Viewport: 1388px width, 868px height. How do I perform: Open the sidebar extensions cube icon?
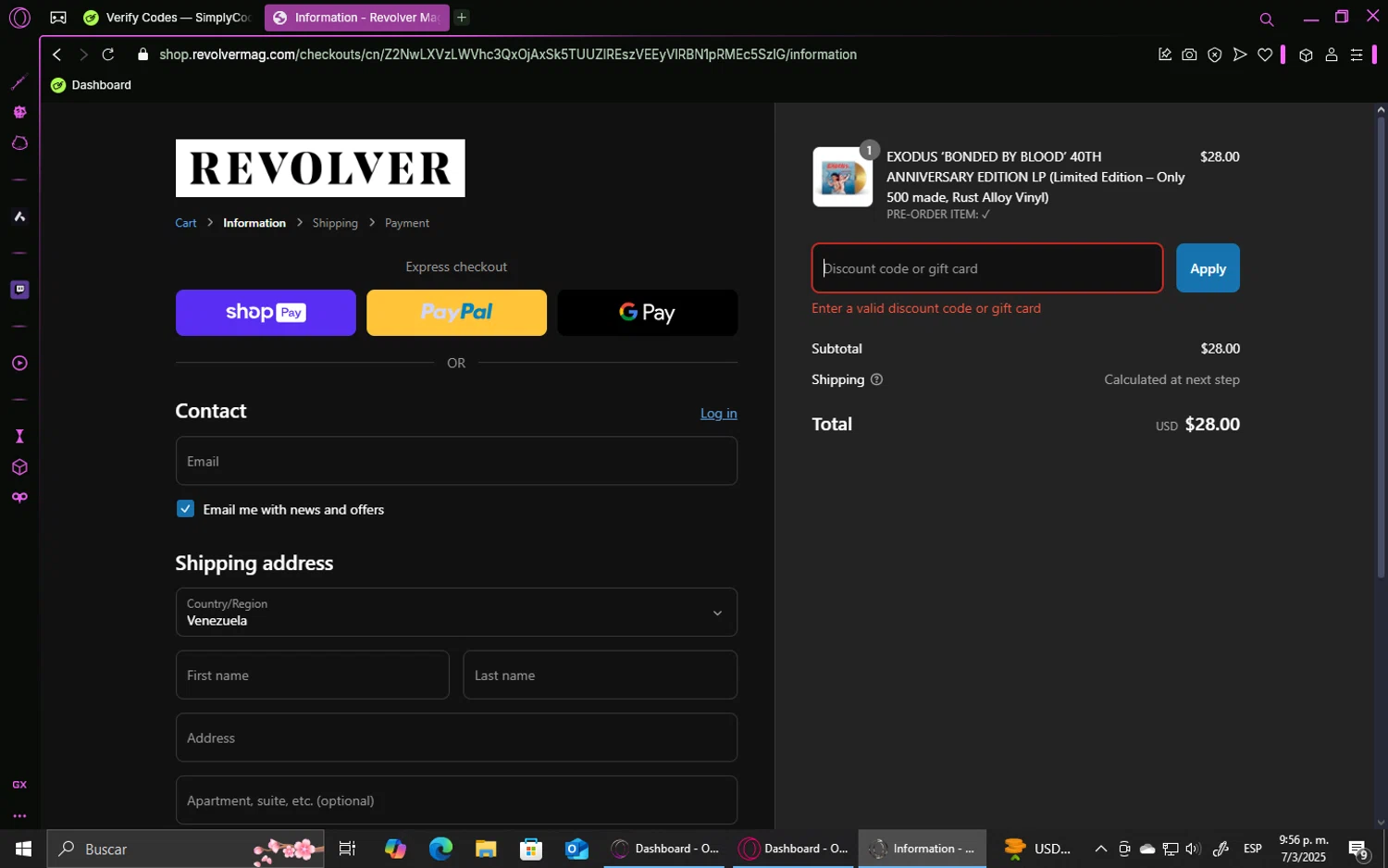click(19, 467)
